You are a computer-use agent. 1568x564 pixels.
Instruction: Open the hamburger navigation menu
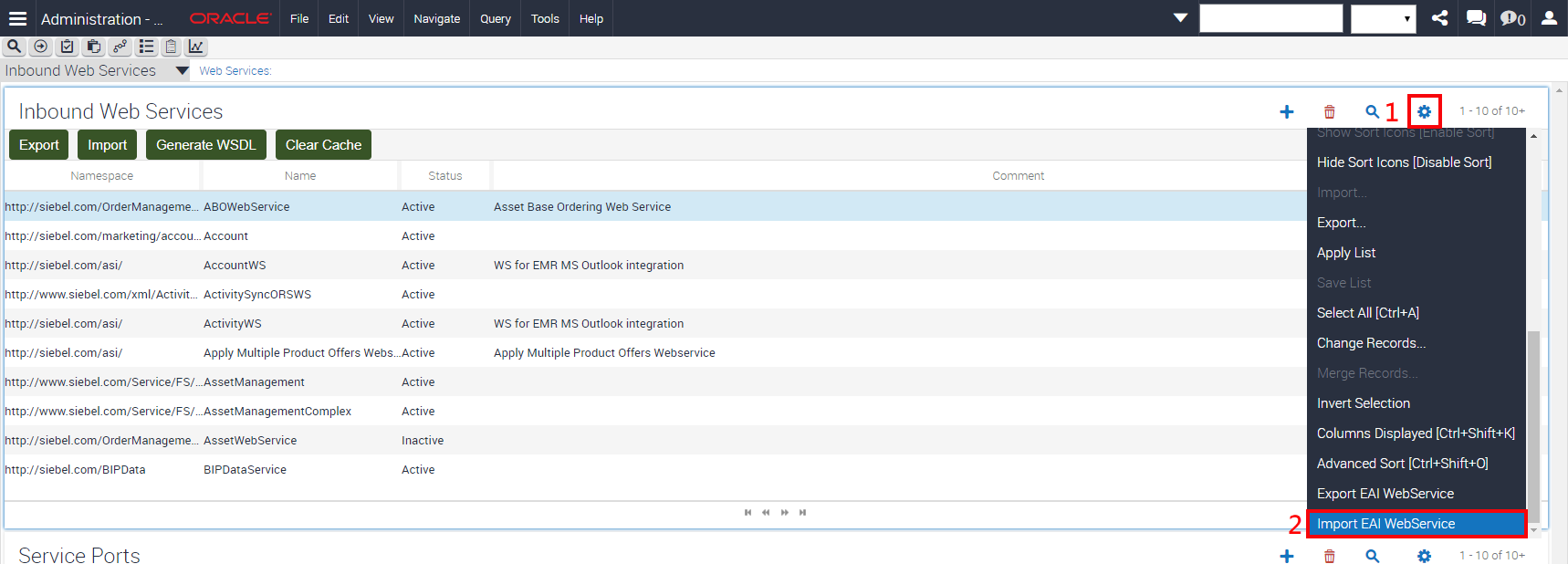pos(17,18)
